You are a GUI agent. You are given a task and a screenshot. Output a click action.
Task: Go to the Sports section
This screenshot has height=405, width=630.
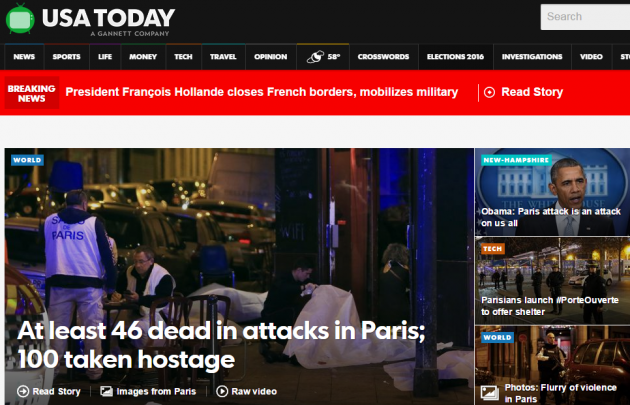point(66,57)
